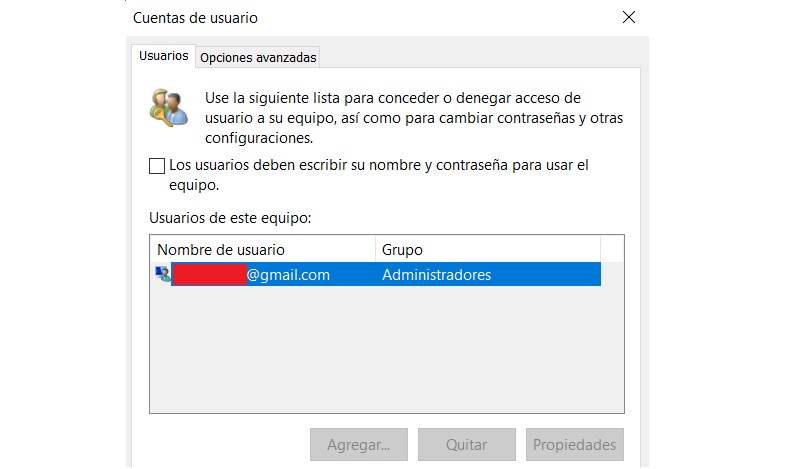Switch to the Usuarios tab
The height and width of the screenshot is (469, 807).
pyautogui.click(x=164, y=56)
